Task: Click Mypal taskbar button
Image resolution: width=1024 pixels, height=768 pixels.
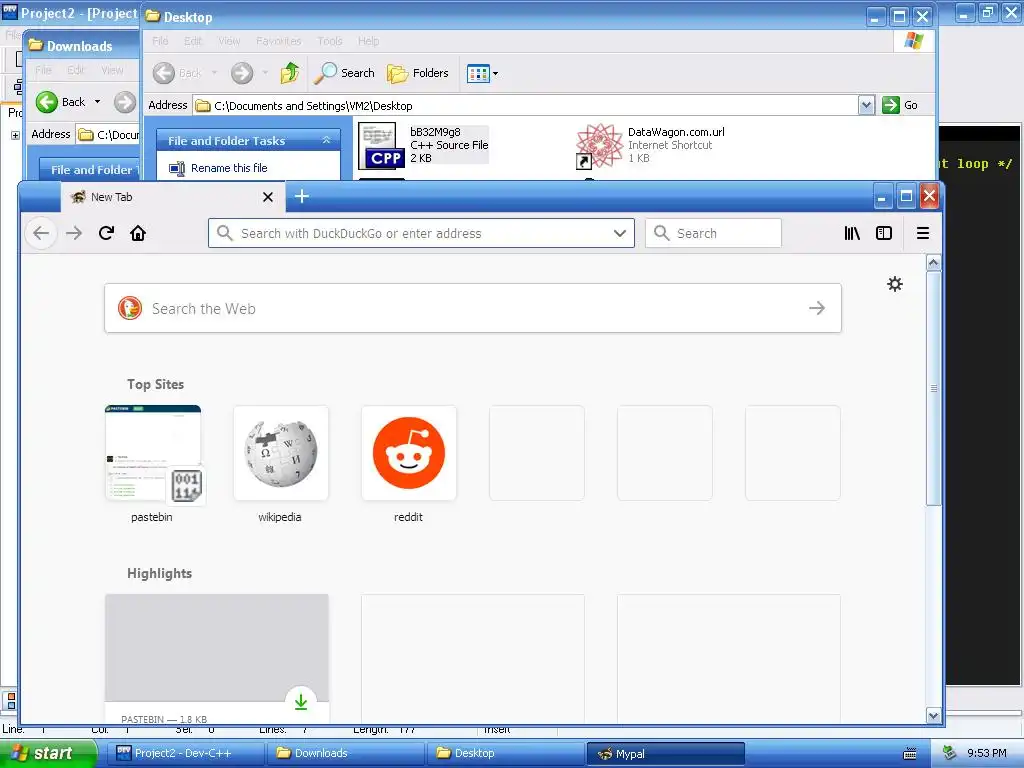Action: click(666, 754)
